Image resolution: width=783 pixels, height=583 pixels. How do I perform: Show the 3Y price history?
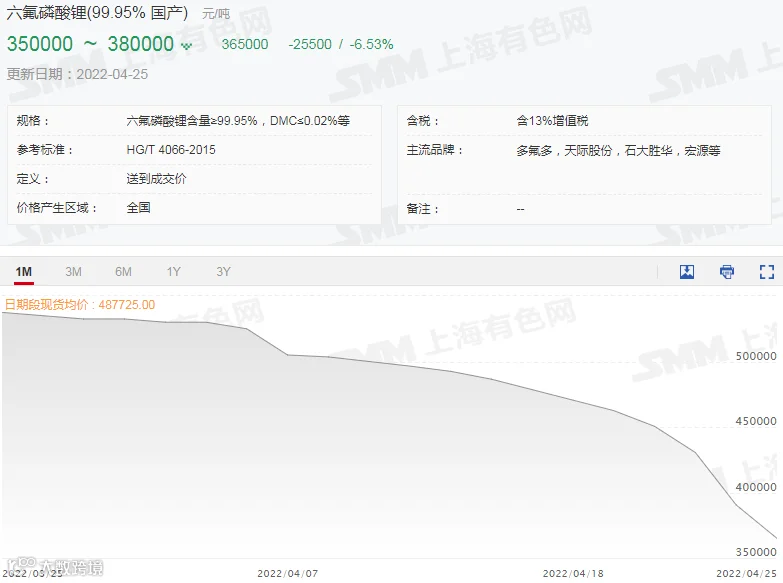tap(223, 272)
